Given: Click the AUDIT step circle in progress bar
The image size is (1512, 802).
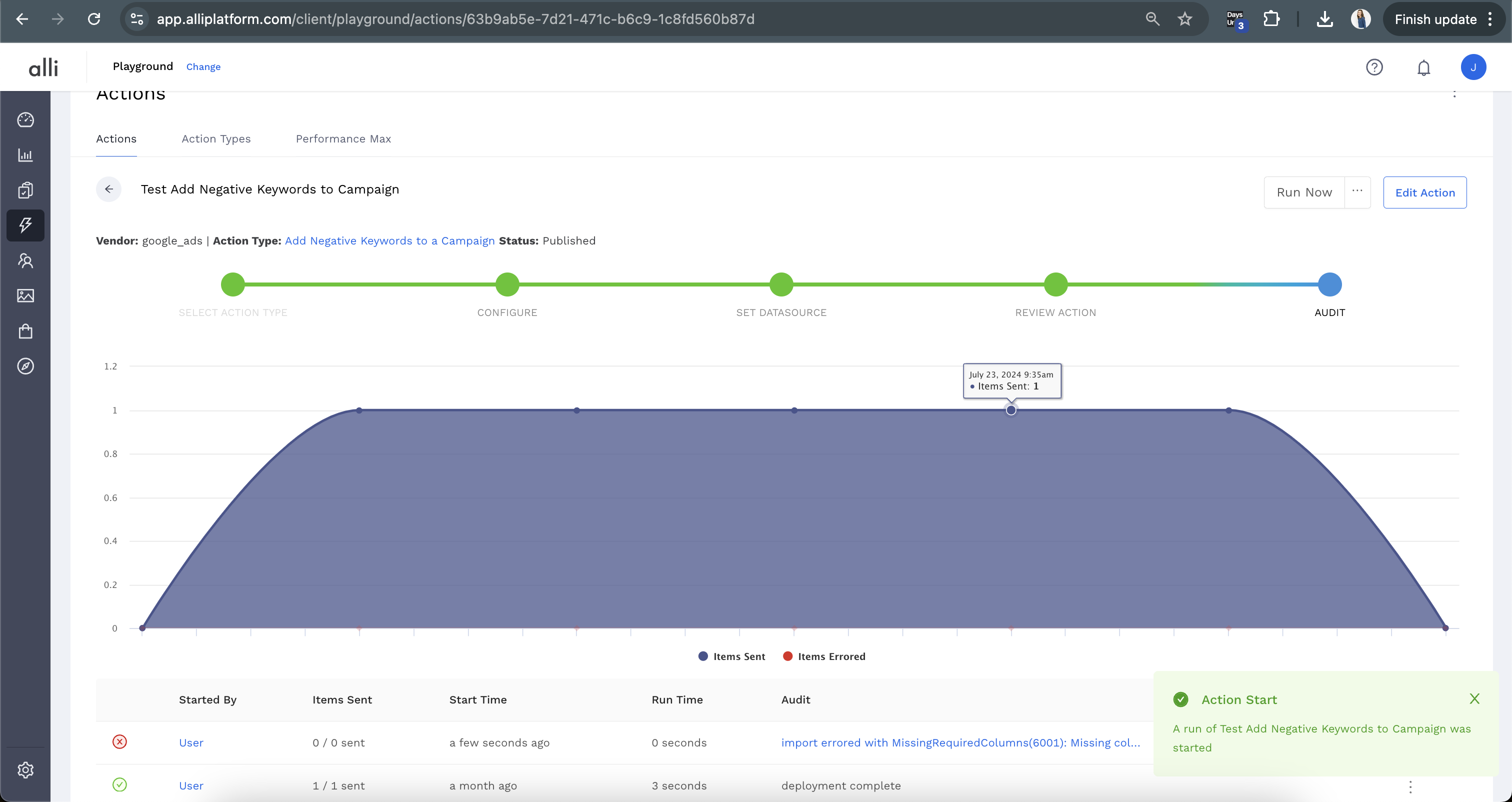Looking at the screenshot, I should [x=1329, y=285].
